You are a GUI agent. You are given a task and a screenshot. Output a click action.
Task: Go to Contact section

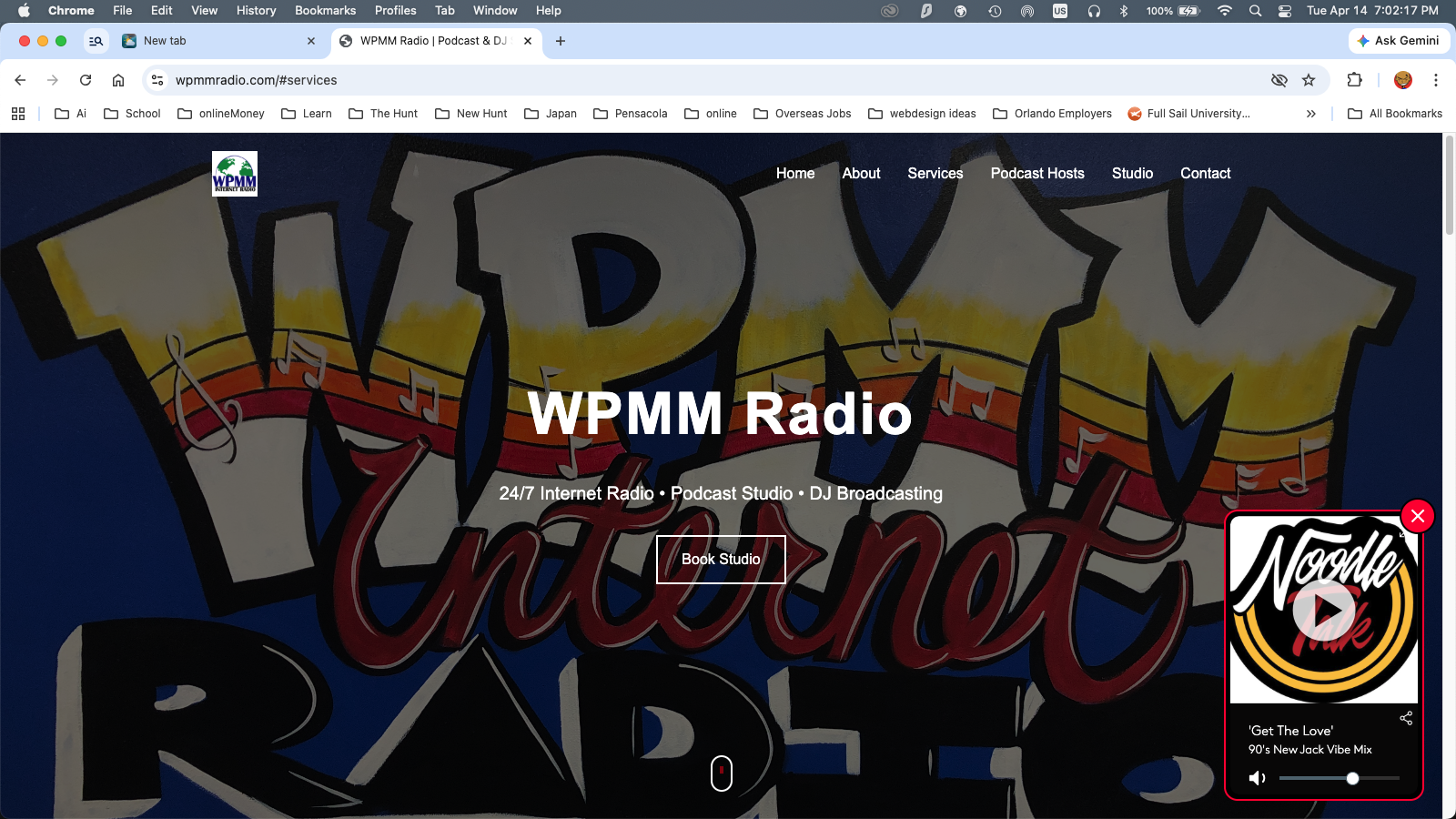click(1206, 174)
